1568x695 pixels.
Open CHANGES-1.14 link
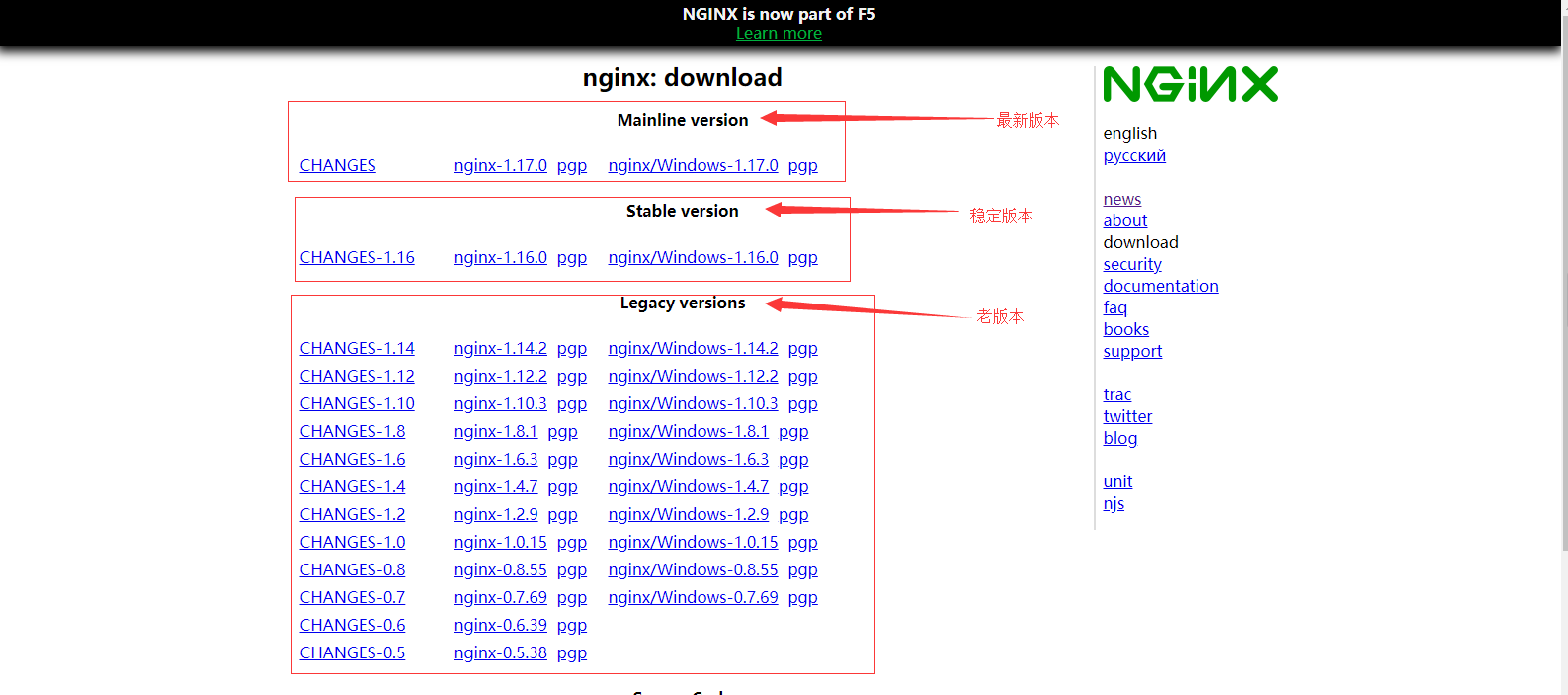click(357, 348)
